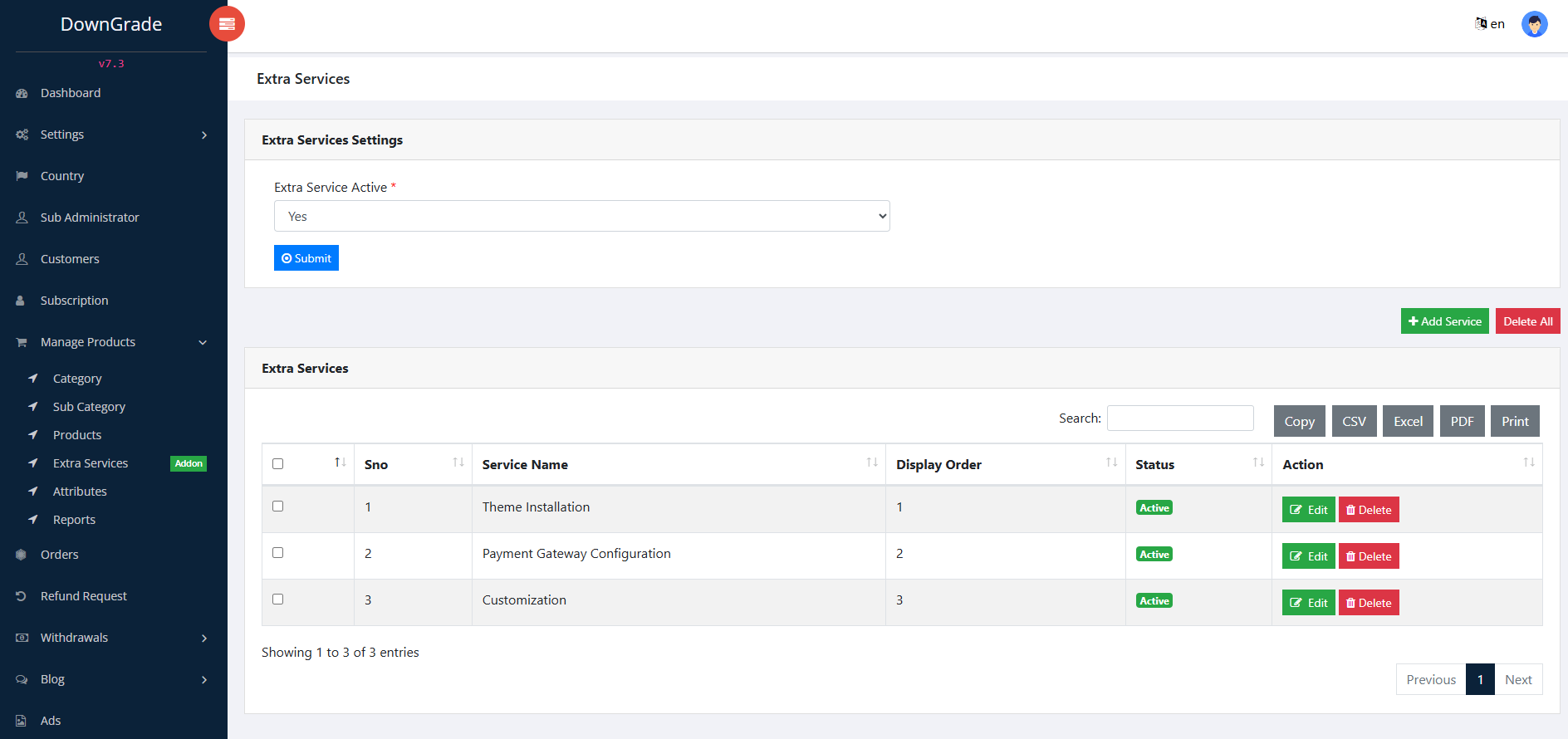Toggle the select-all checkbox in table header
This screenshot has width=1568, height=739.
(278, 464)
